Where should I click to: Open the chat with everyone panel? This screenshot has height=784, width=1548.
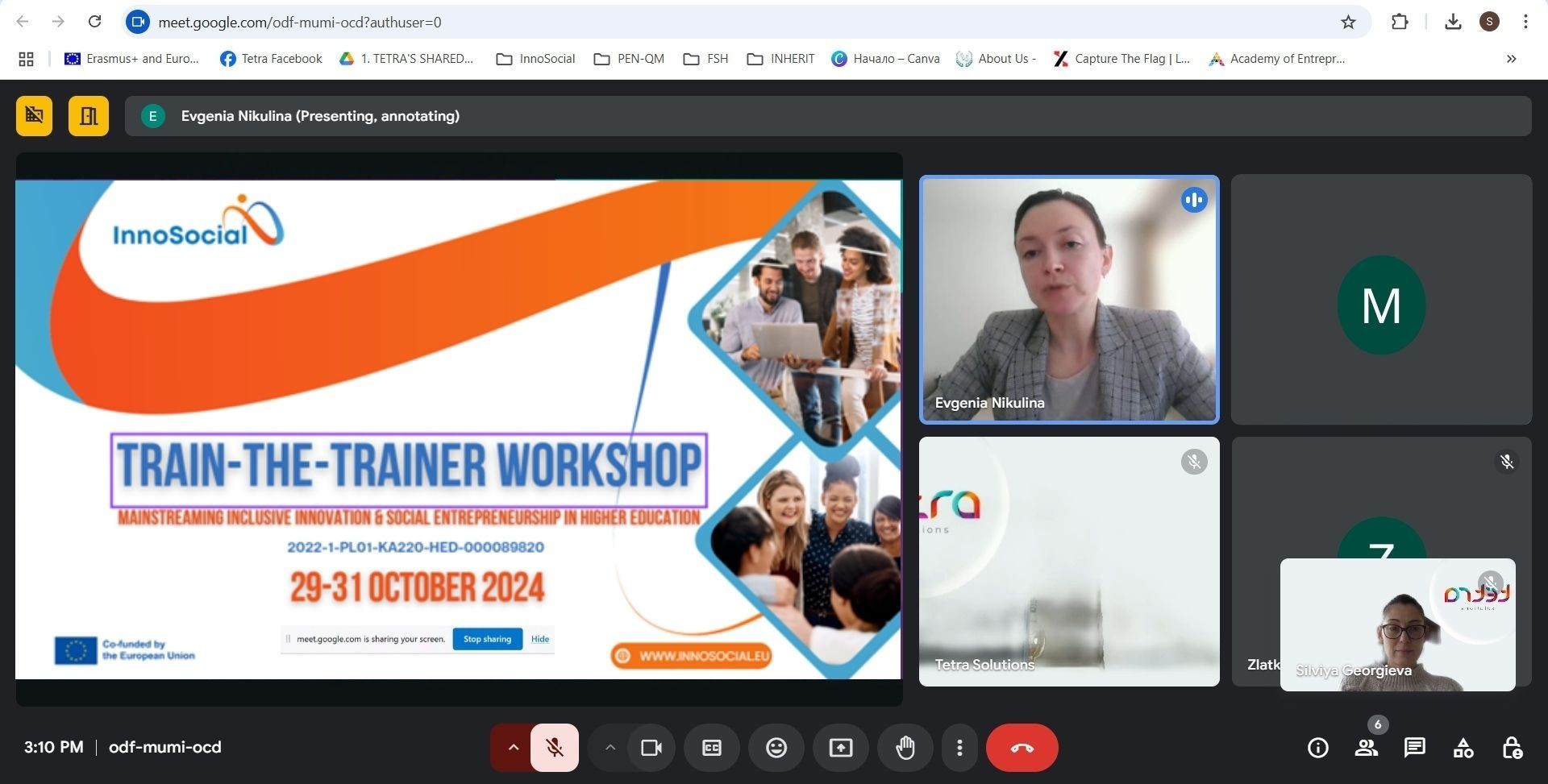click(1414, 748)
